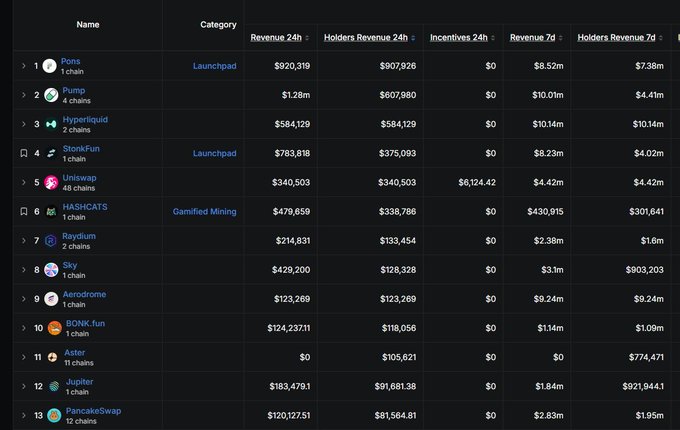Open the Pons protocol link
This screenshot has height=430, width=680.
(70, 61)
